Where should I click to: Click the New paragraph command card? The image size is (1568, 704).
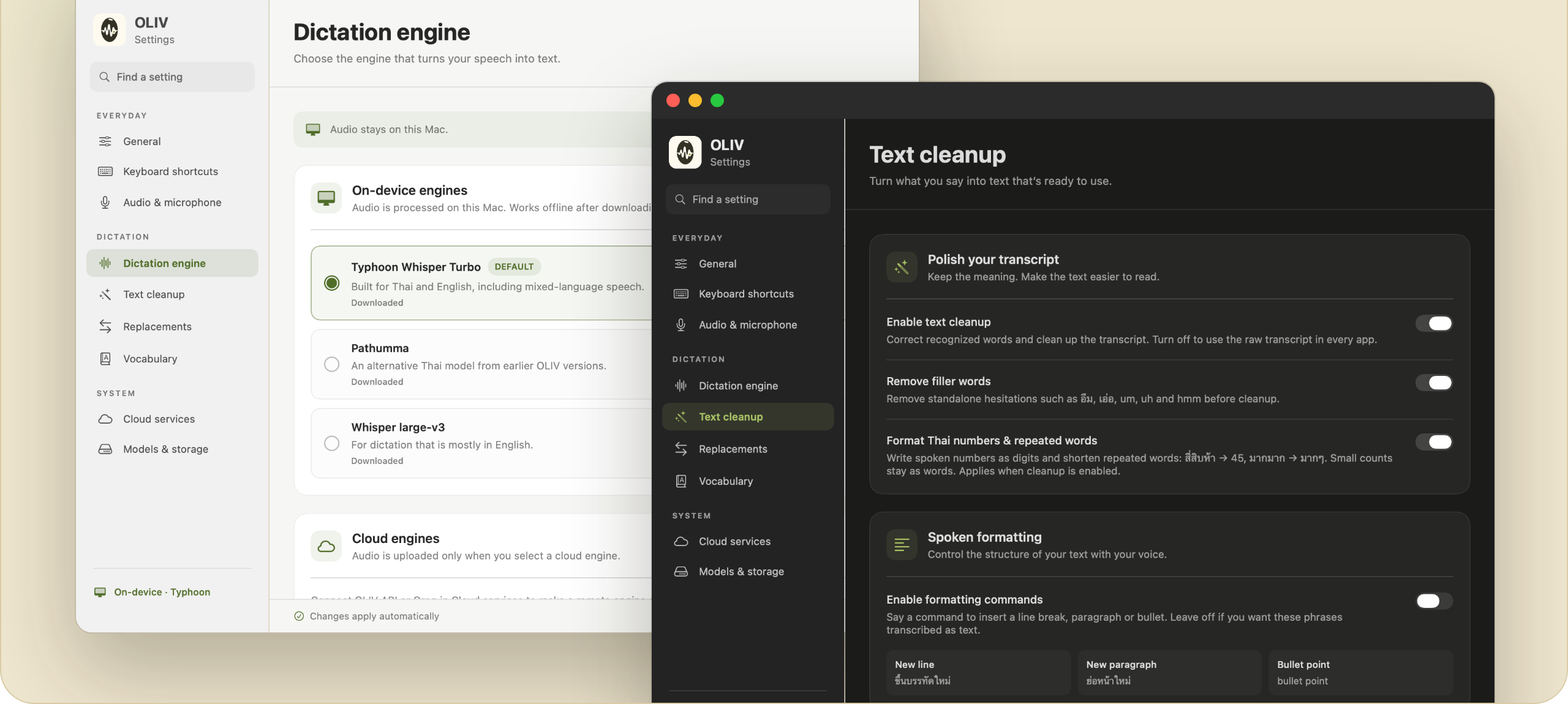[x=1169, y=673]
